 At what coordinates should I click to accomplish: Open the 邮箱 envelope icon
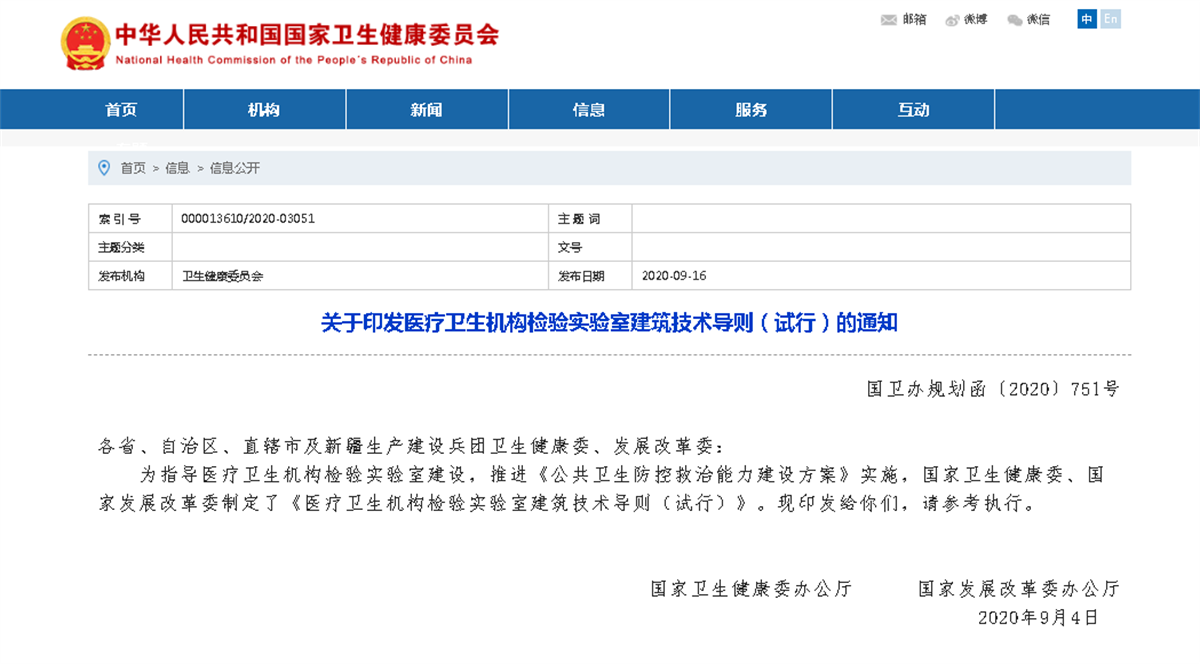pos(888,20)
